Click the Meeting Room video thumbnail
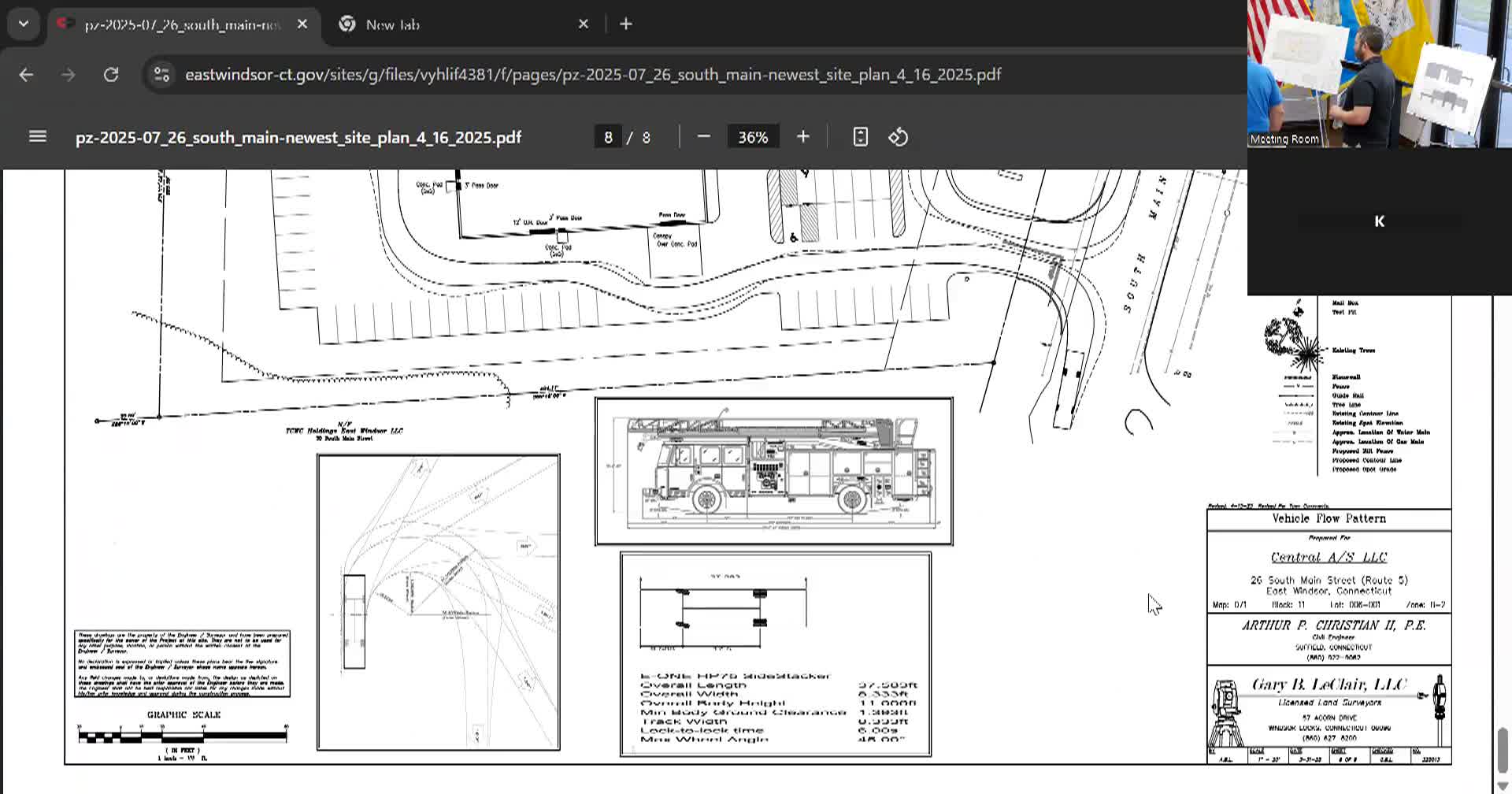 pos(1379,74)
